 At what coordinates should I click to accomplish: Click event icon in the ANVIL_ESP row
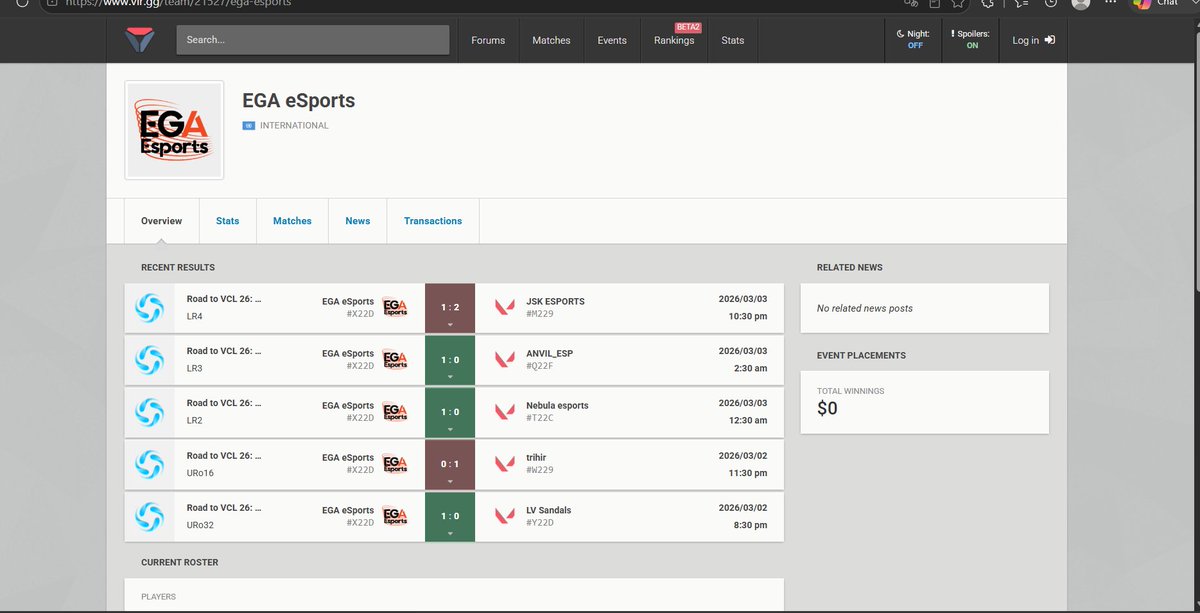coord(149,359)
